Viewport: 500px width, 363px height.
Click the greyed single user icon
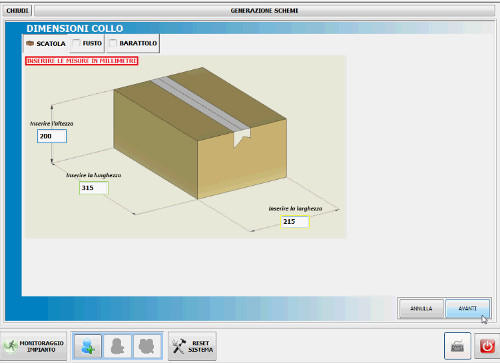pos(117,346)
